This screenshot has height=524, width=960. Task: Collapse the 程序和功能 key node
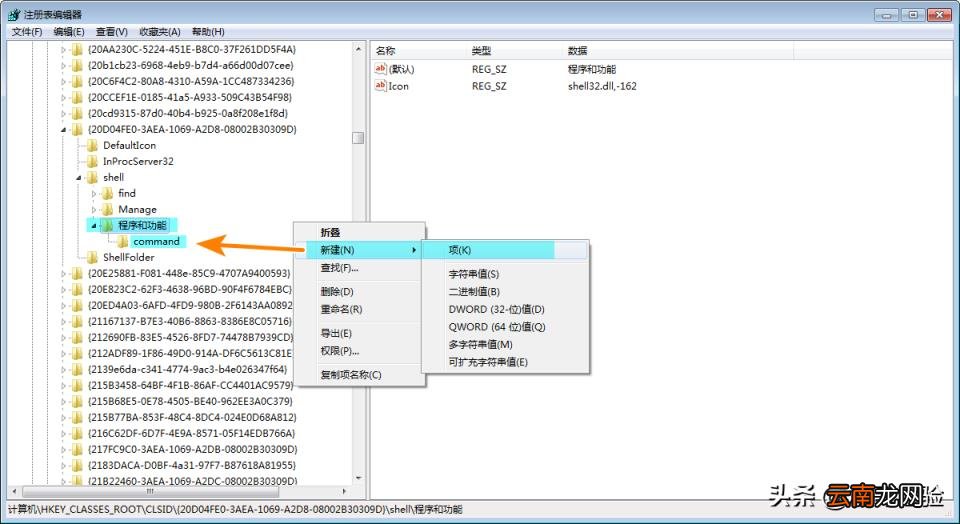pyautogui.click(x=94, y=226)
